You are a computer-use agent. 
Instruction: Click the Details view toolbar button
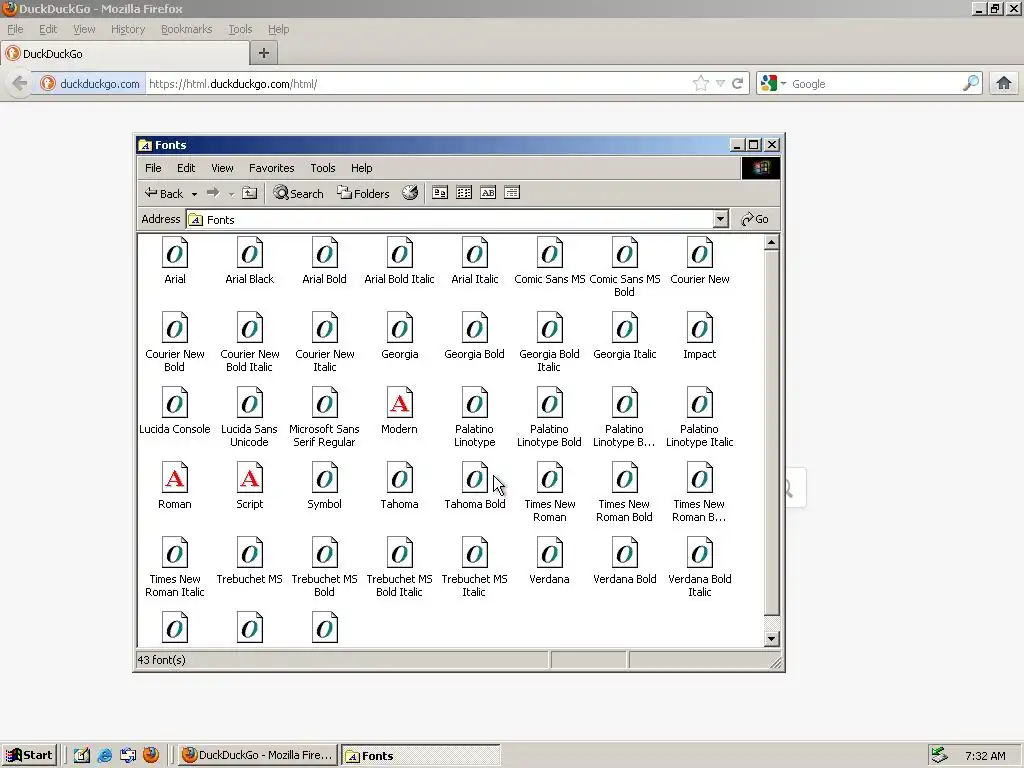click(x=512, y=193)
